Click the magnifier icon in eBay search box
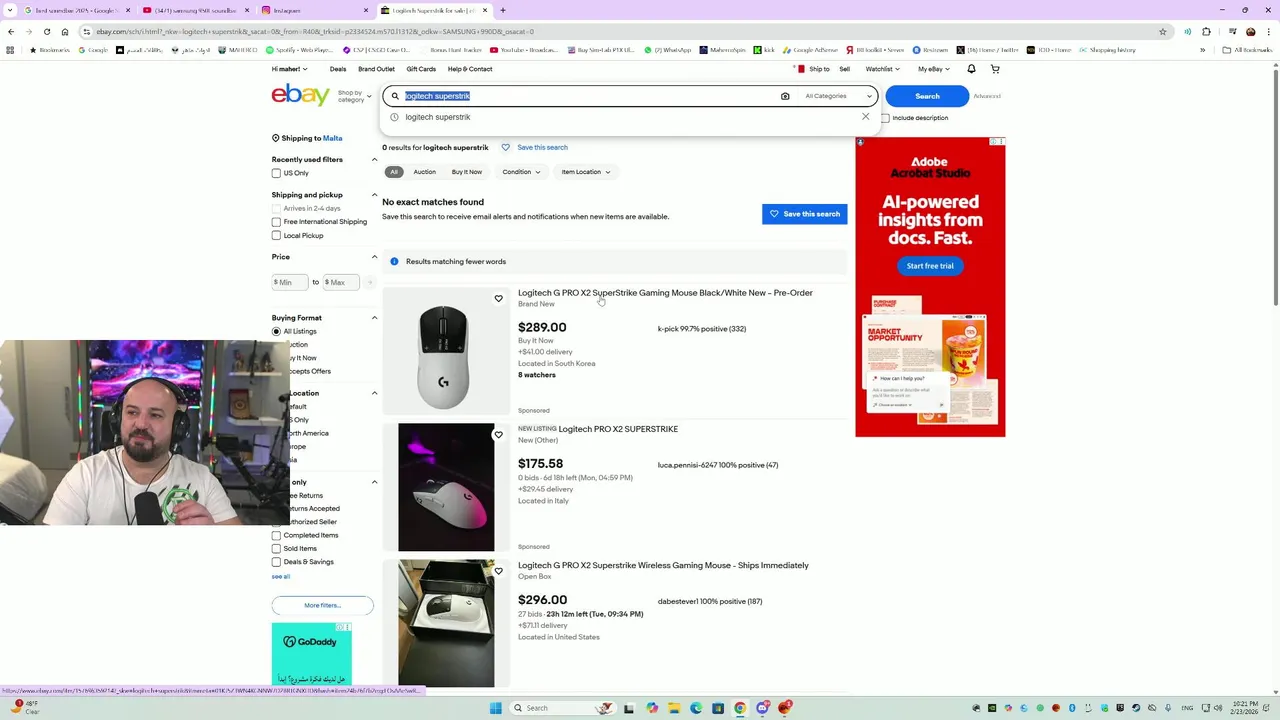This screenshot has width=1280, height=720. 395,96
